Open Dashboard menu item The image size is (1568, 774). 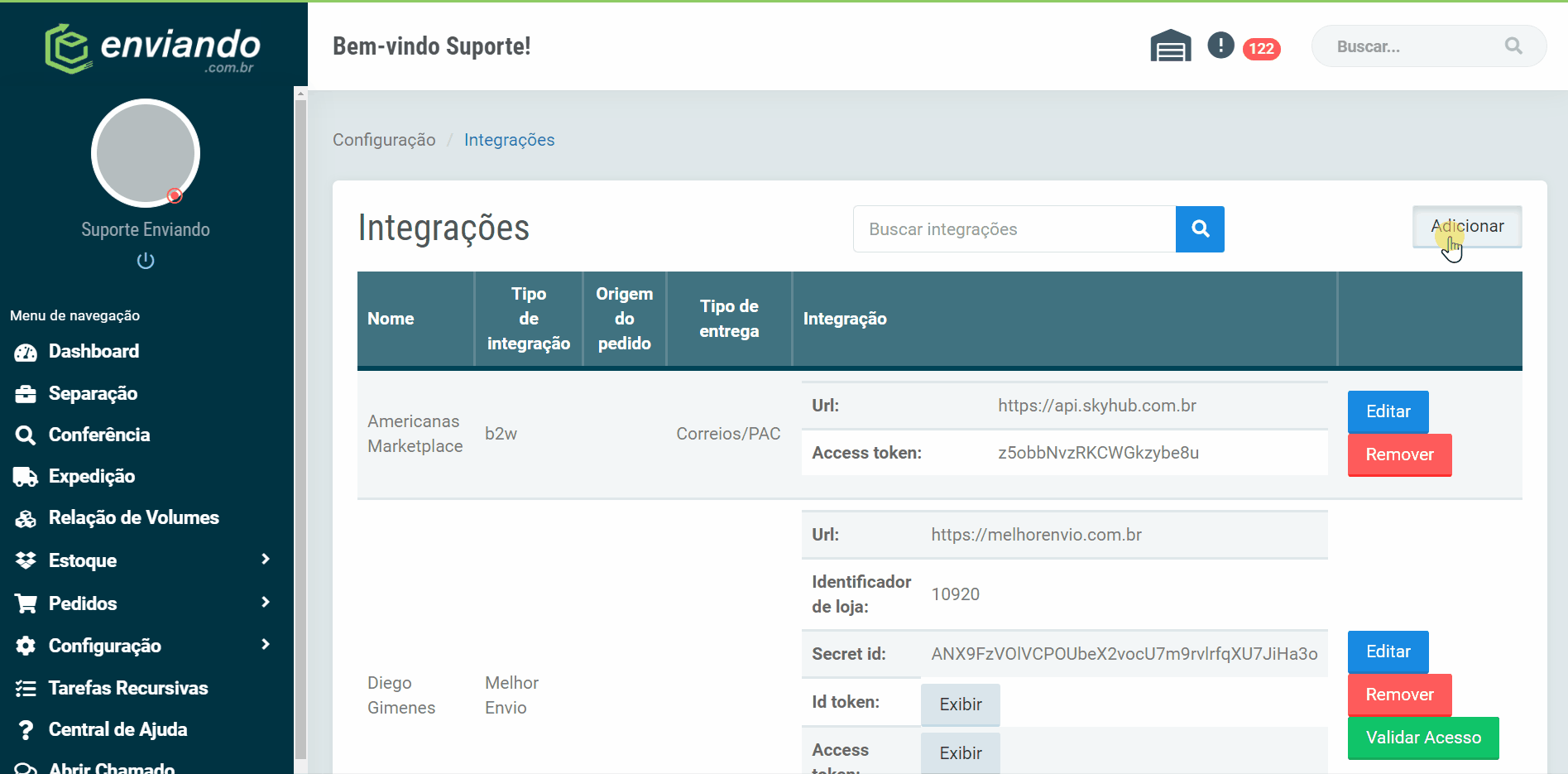pos(94,351)
